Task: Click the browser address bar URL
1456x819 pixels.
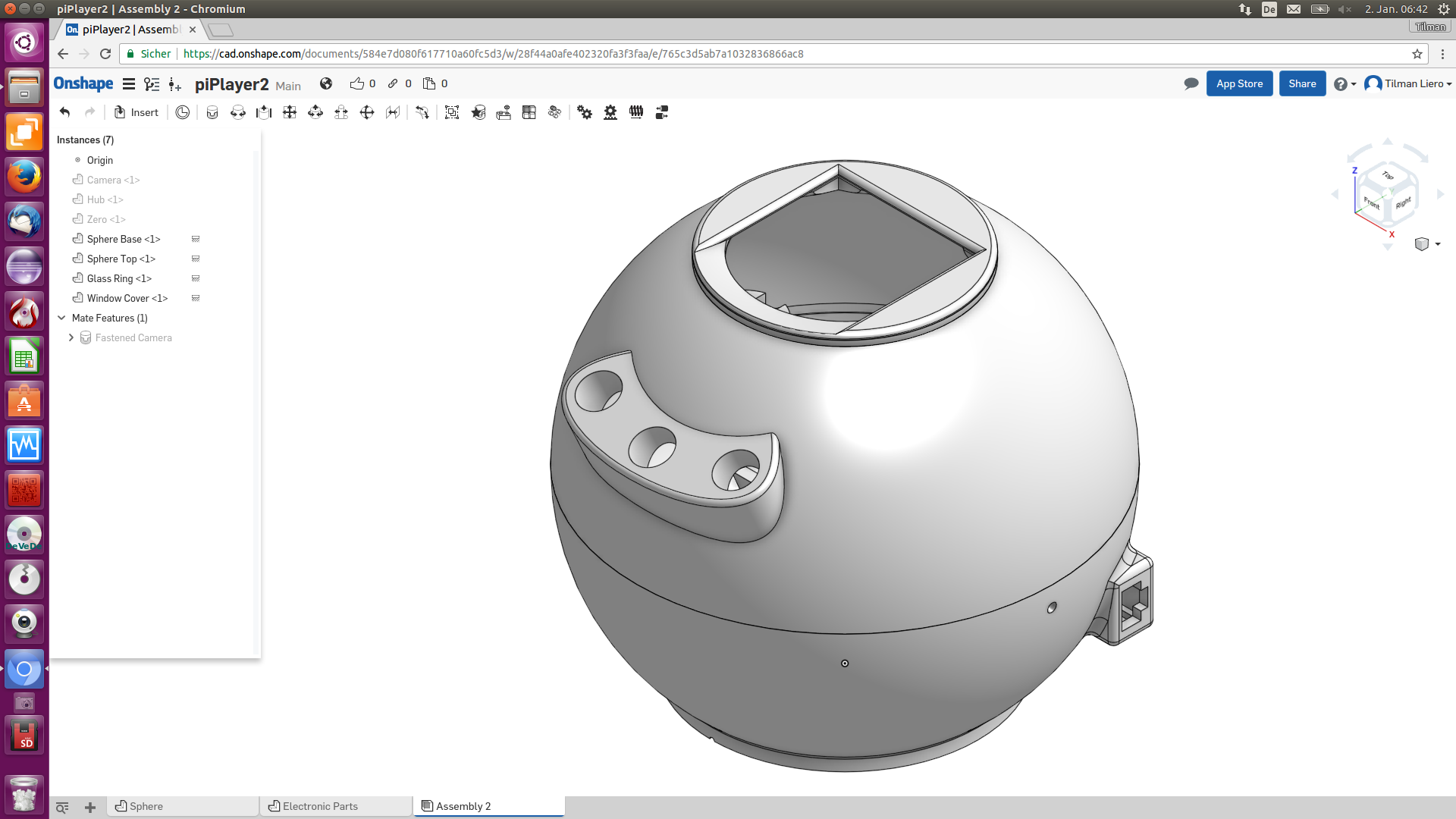Action: pyautogui.click(x=493, y=54)
